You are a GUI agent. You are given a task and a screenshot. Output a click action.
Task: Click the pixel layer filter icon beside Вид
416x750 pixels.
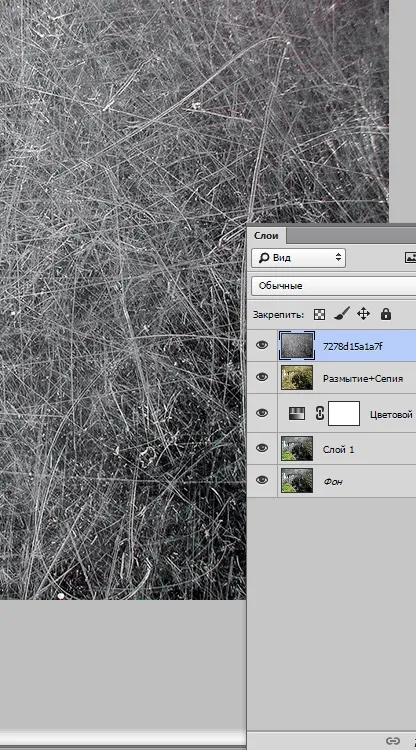410,258
